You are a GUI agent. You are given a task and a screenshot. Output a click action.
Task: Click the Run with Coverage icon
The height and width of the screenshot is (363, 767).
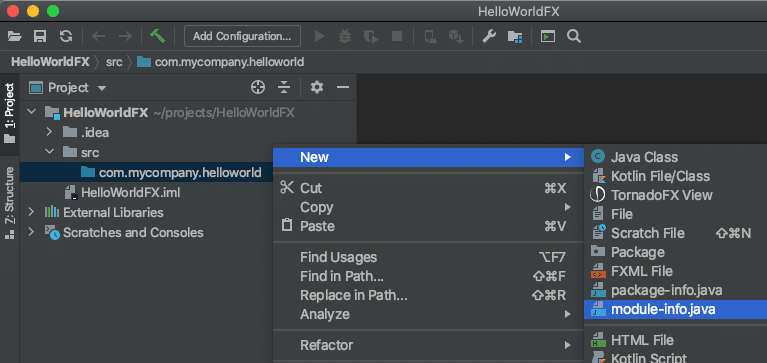point(370,36)
